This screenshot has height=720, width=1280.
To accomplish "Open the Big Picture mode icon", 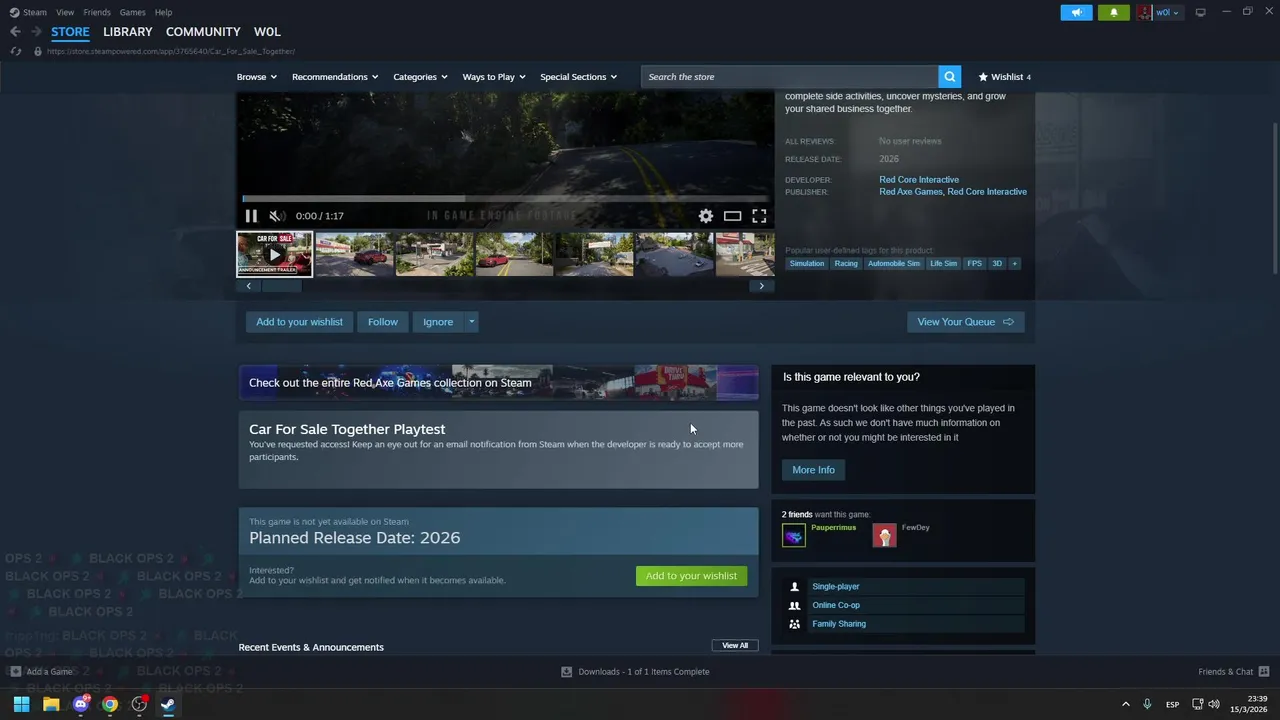I will point(1200,12).
